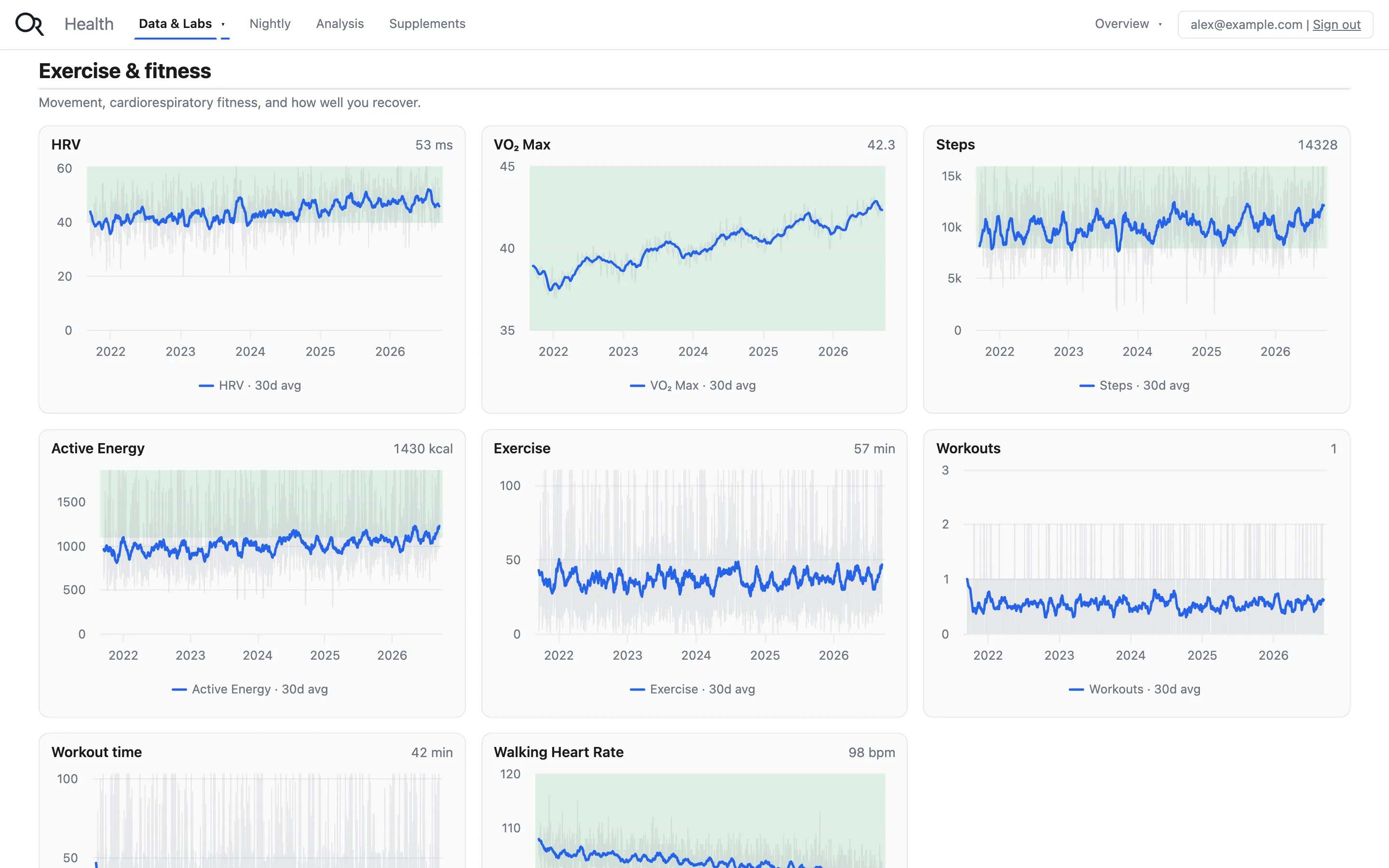
Task: Click the 57 min exercise value
Action: point(874,449)
